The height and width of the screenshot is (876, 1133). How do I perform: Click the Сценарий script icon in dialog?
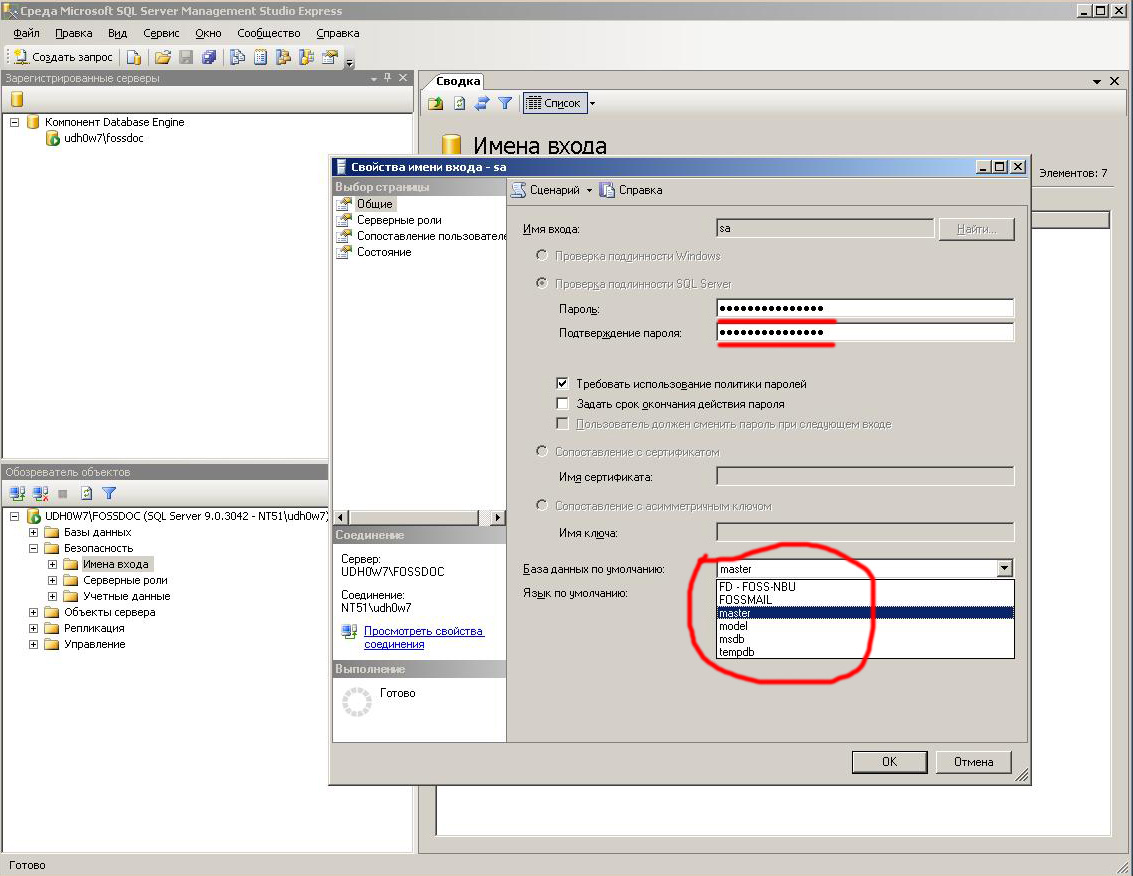point(518,190)
